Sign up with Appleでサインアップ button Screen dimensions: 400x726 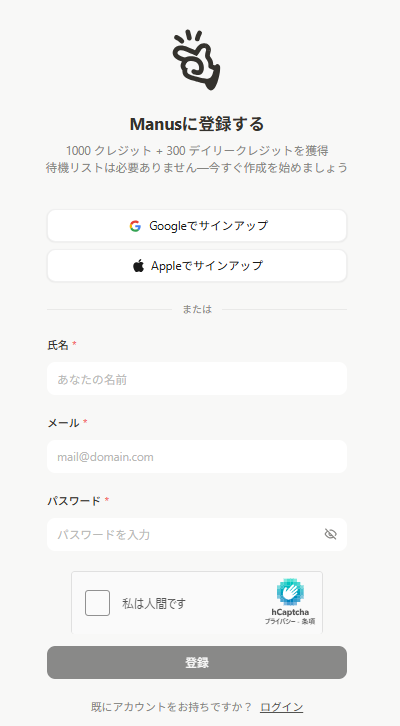pos(197,266)
